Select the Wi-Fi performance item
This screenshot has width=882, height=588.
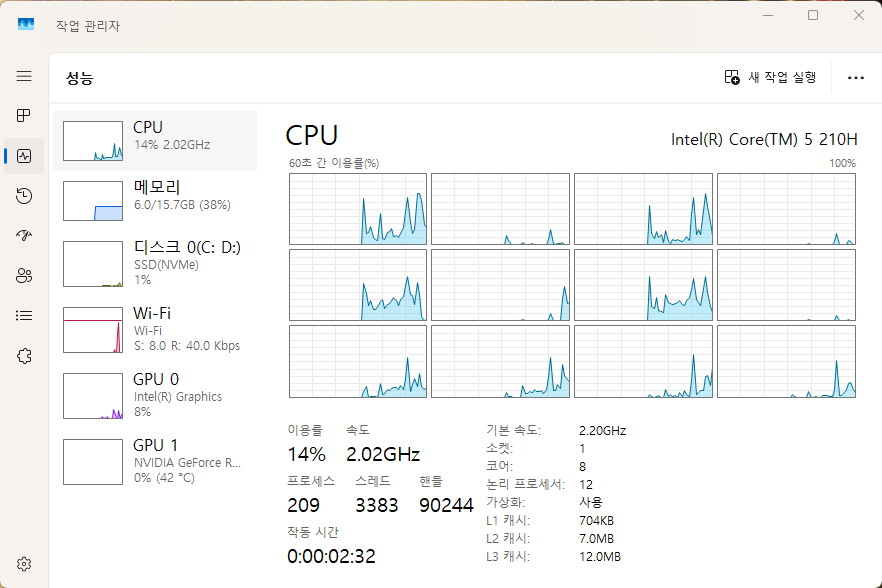tap(155, 329)
